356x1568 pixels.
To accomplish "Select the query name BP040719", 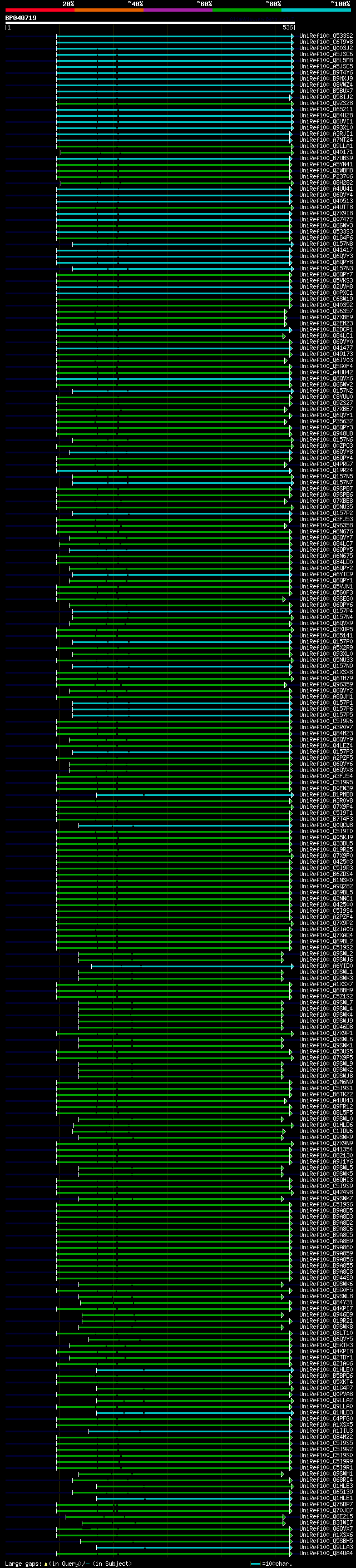I will [x=21, y=18].
